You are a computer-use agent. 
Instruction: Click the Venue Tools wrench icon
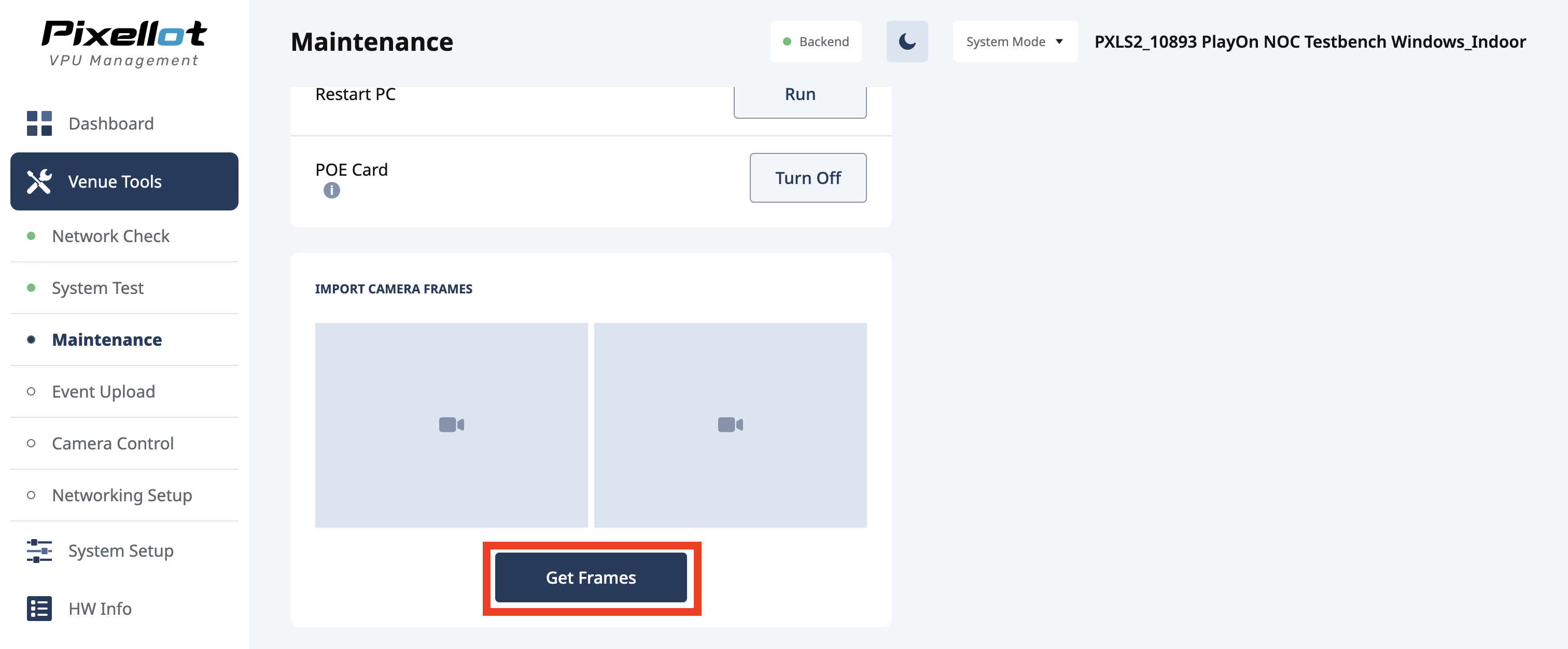point(39,181)
